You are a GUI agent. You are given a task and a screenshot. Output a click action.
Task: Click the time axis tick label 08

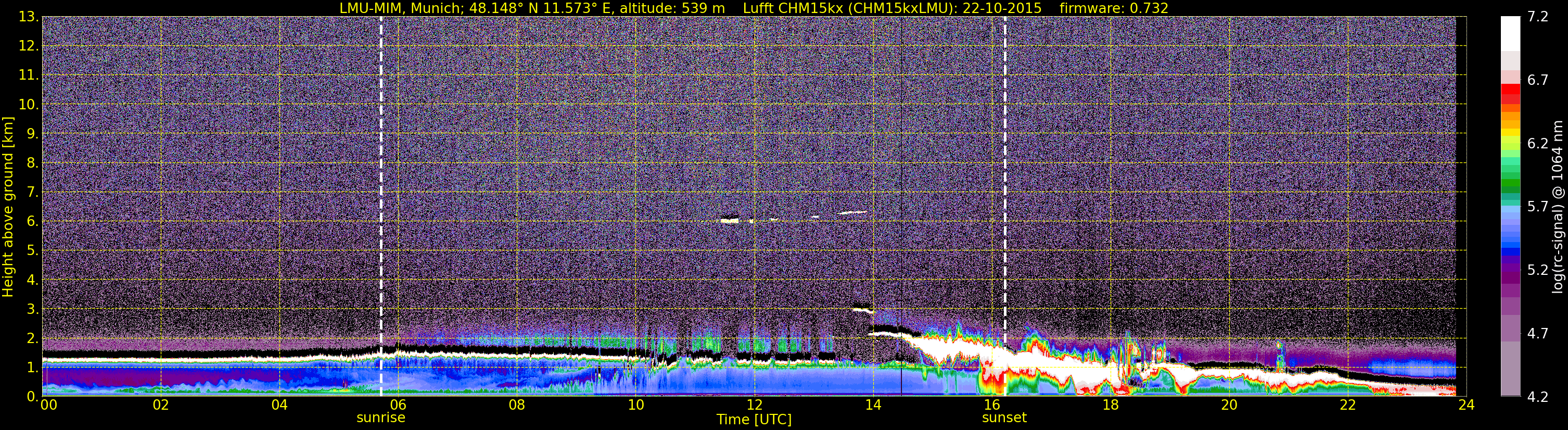point(517,405)
